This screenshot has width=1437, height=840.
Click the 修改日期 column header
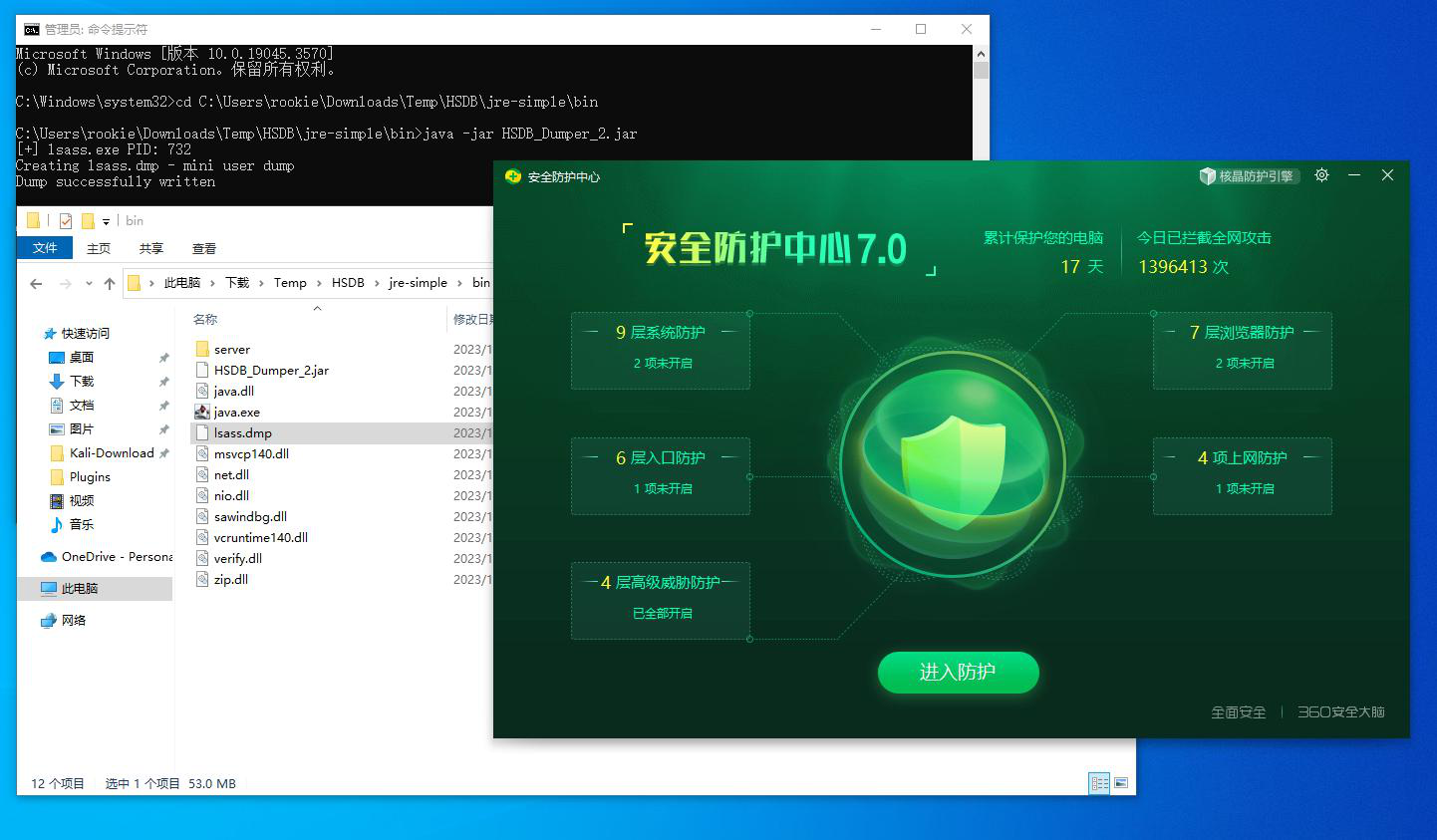(x=472, y=319)
